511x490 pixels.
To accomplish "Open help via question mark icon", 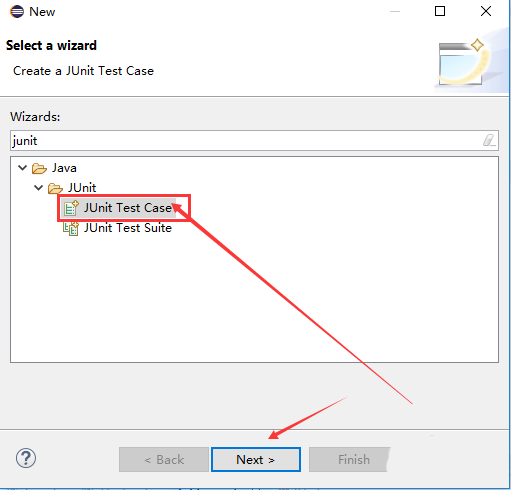I will pos(26,458).
